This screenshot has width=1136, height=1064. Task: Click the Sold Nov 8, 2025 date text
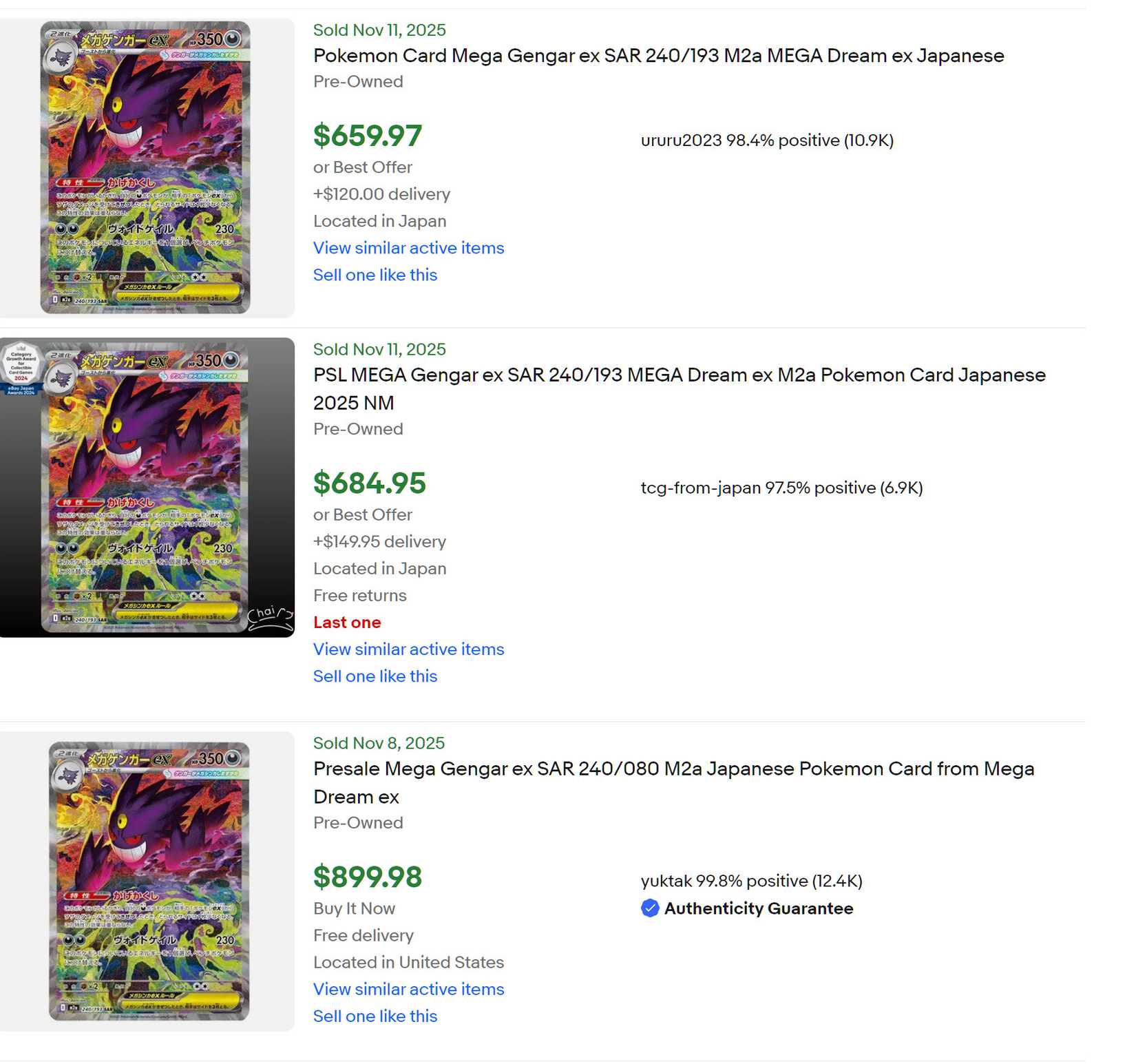pyautogui.click(x=379, y=743)
